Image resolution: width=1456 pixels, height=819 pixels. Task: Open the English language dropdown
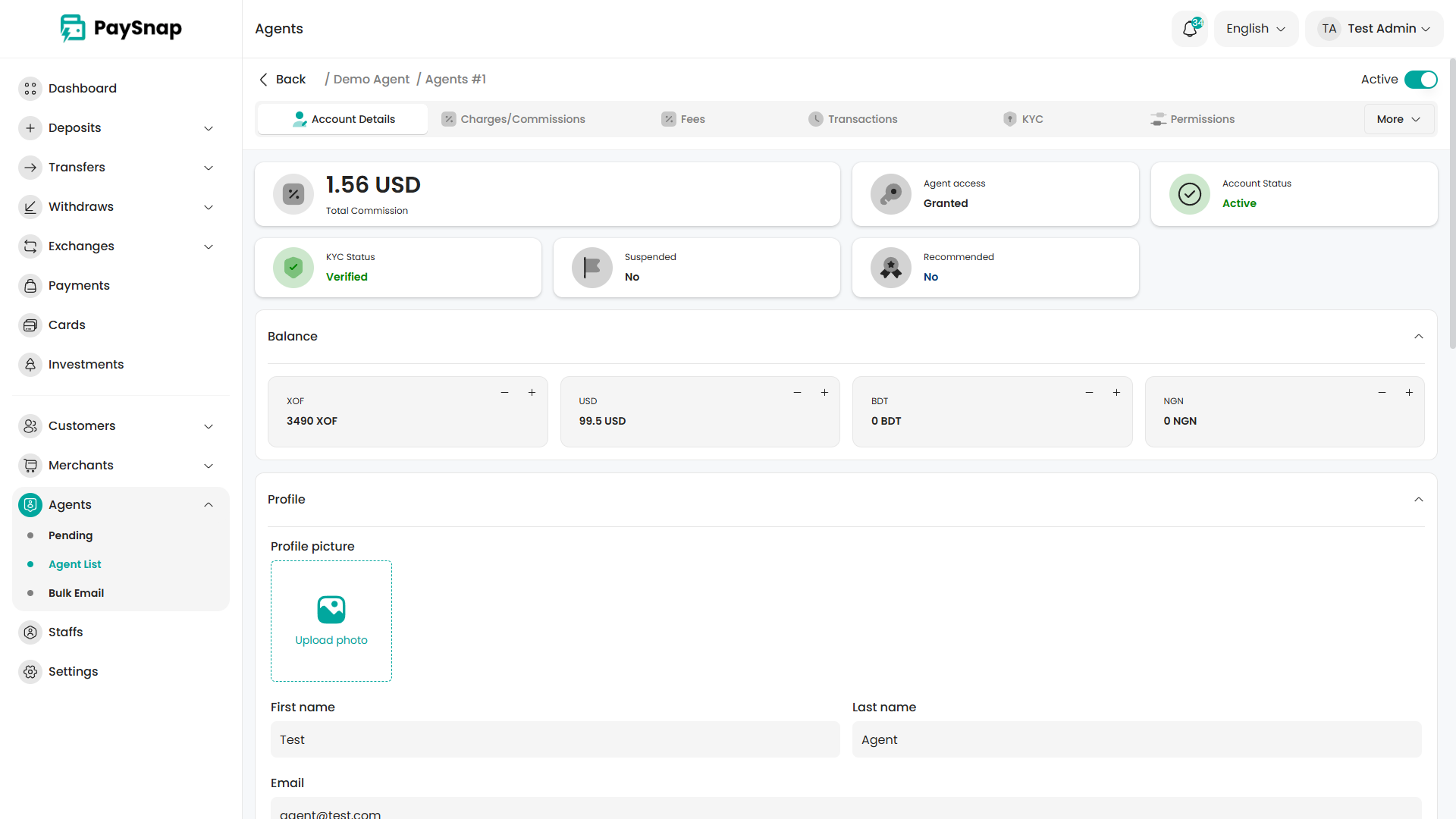click(x=1256, y=29)
